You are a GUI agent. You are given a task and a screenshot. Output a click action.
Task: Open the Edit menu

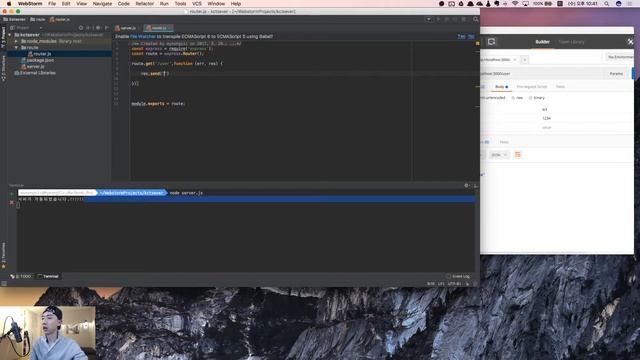tap(66, 4)
